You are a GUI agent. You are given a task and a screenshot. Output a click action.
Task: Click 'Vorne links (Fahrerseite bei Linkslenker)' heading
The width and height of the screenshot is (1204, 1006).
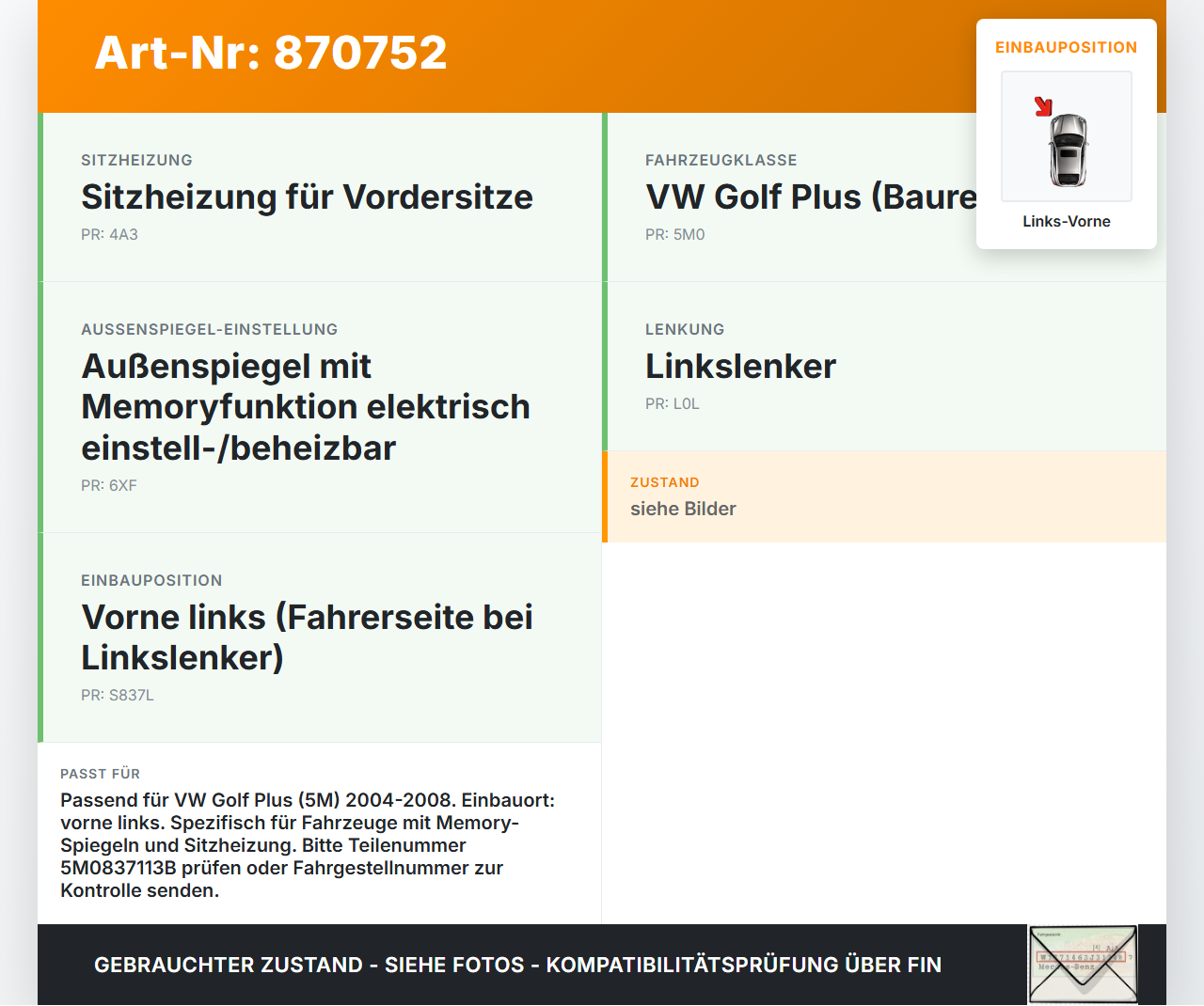coord(307,637)
